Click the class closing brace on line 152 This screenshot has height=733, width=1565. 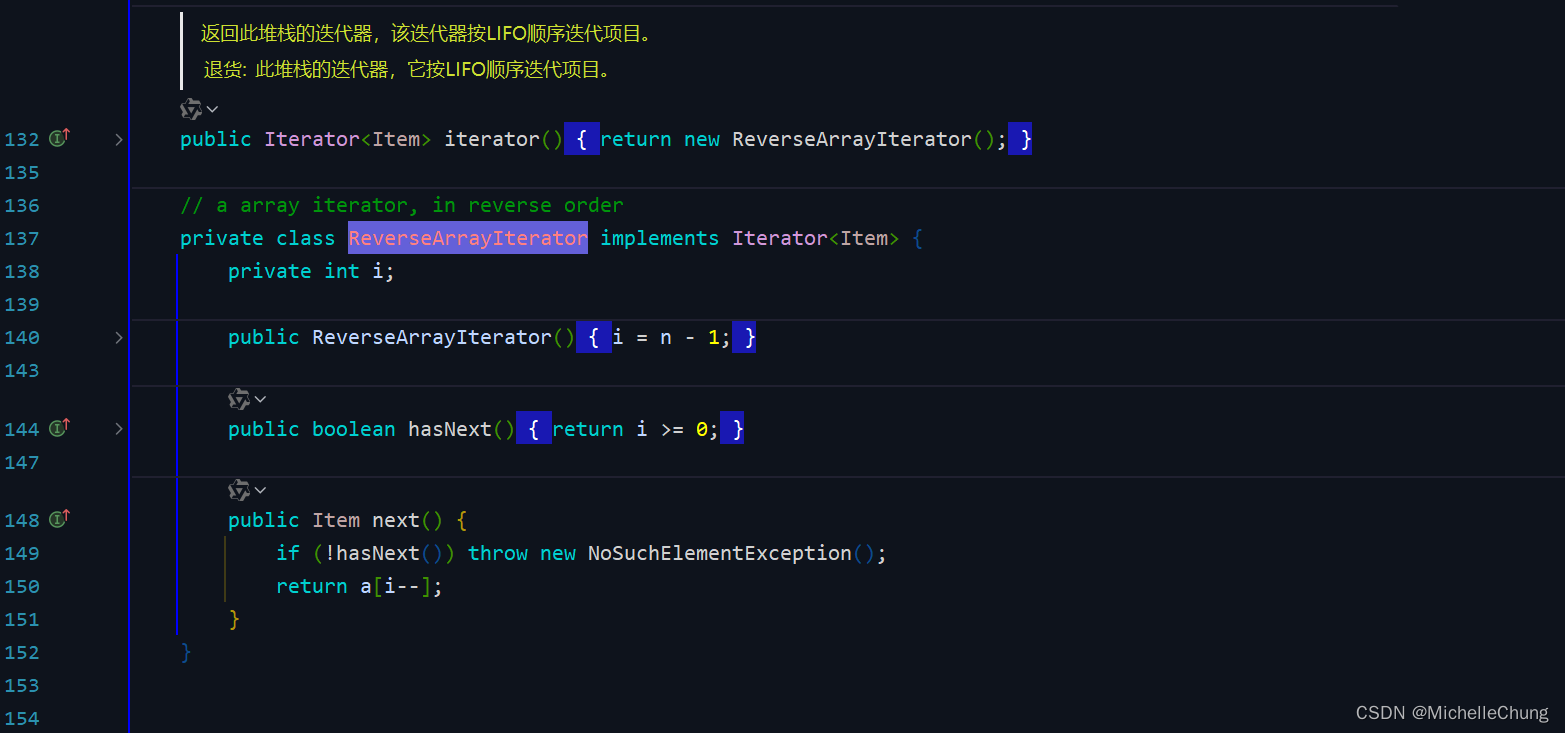click(186, 652)
